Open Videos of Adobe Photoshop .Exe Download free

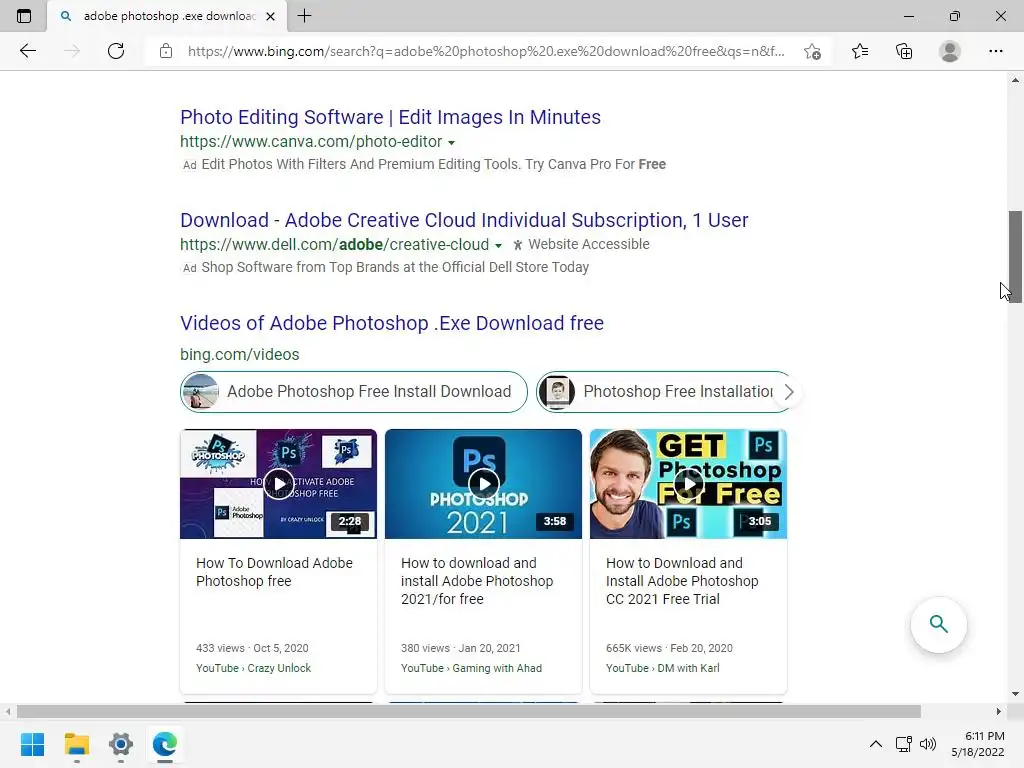pos(392,323)
